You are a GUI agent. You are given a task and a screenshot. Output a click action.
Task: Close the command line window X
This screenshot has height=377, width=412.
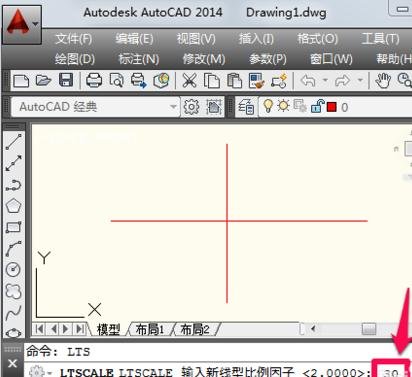pos(12,363)
